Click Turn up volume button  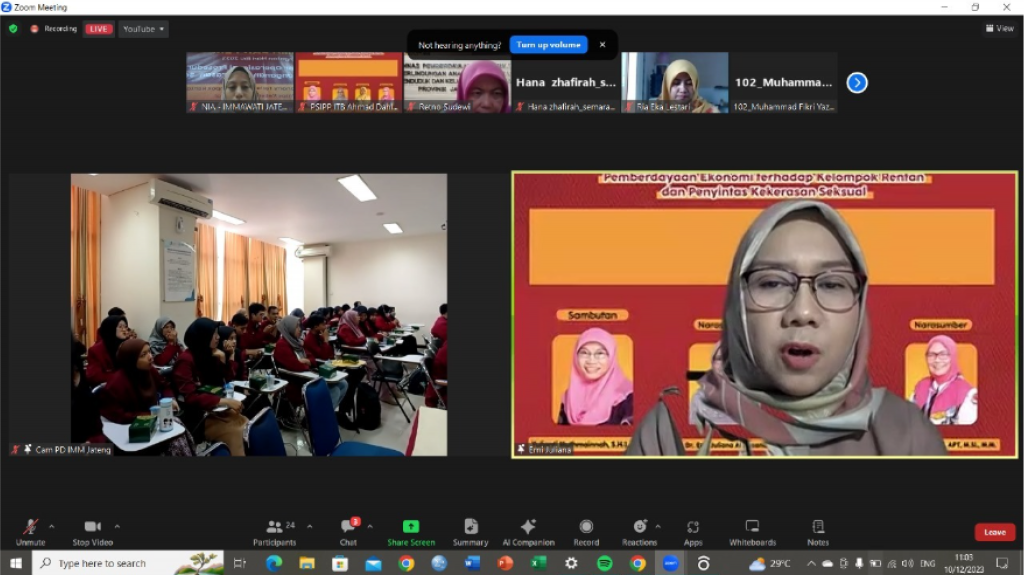click(x=549, y=45)
